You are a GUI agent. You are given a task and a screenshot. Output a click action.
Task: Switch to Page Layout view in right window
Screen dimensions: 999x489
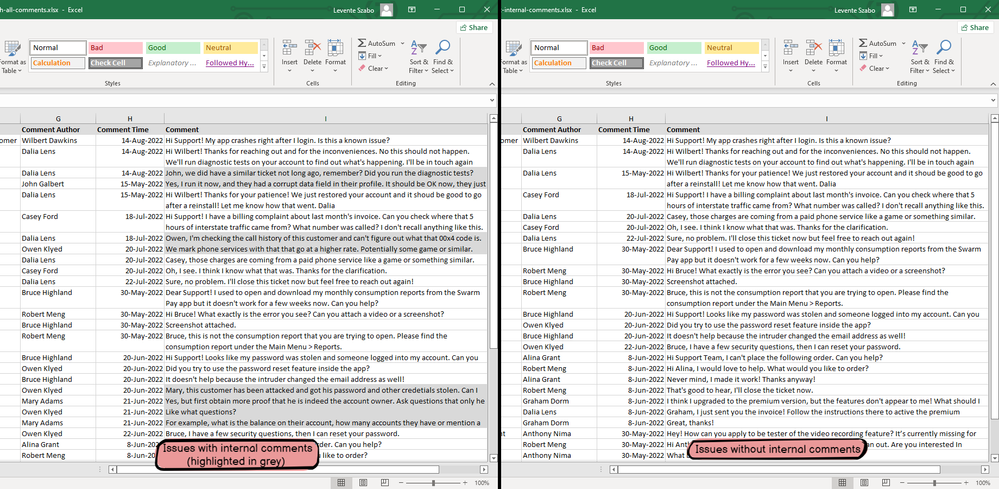[x=865, y=482]
